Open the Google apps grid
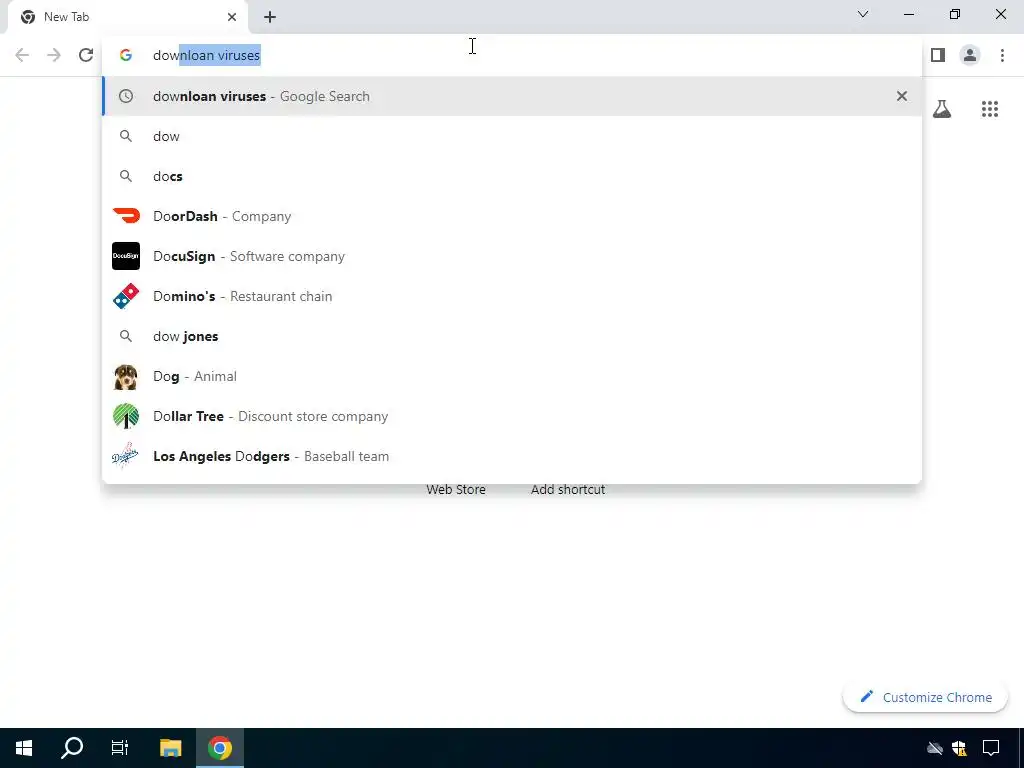 990,109
